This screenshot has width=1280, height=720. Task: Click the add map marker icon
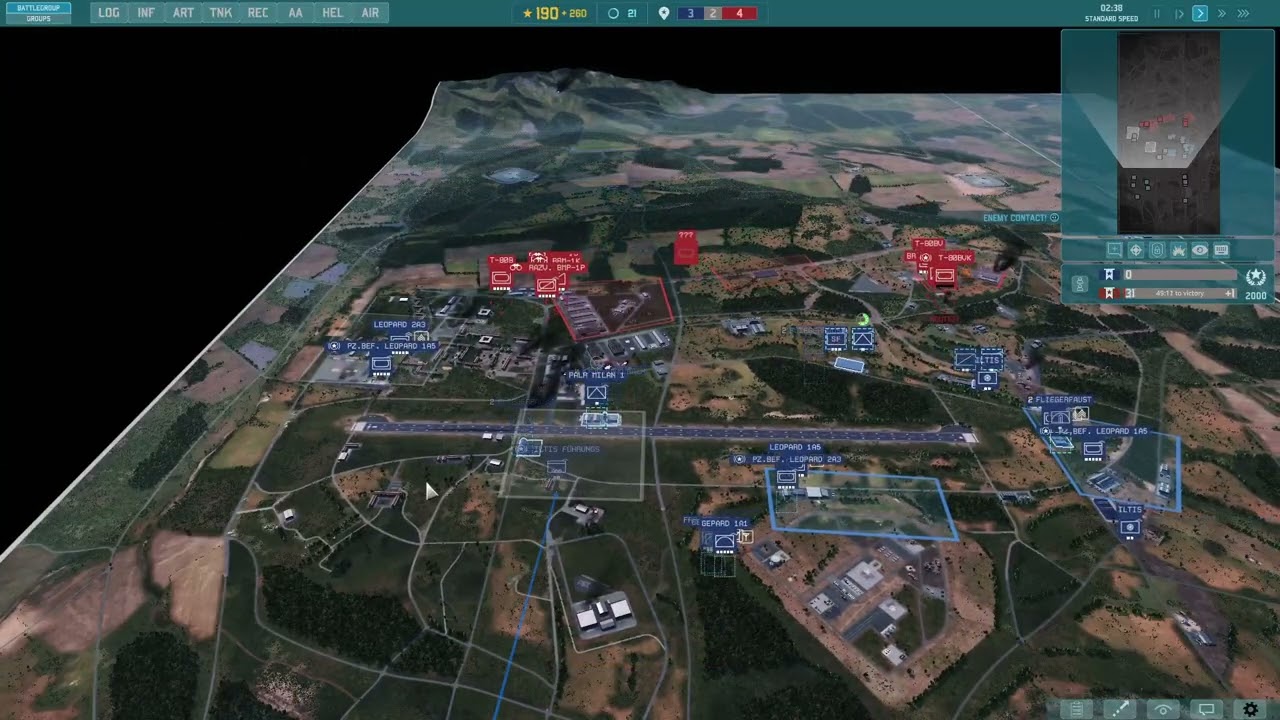coord(1115,250)
